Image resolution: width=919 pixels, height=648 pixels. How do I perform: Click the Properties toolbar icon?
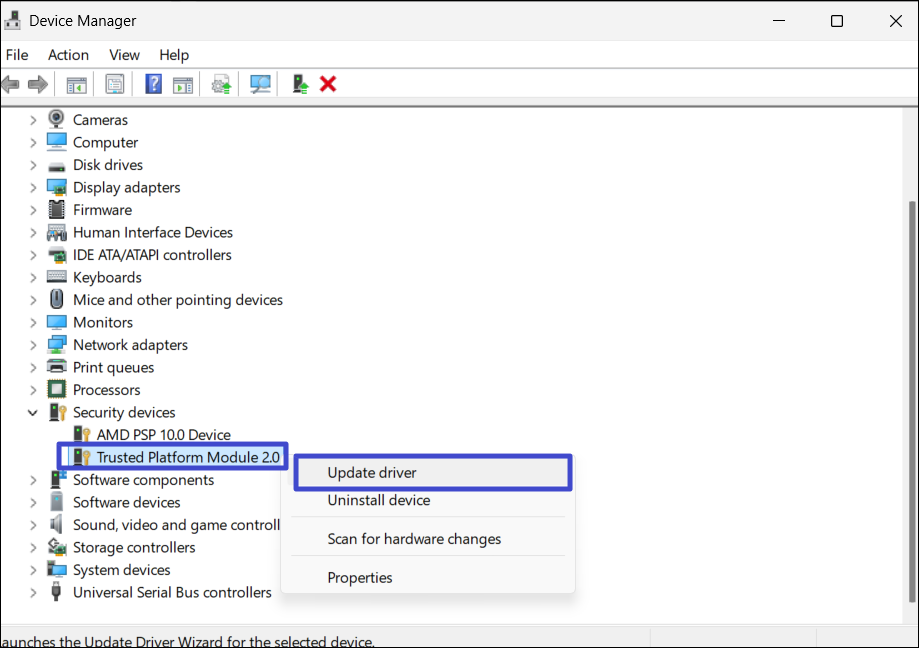(x=115, y=84)
